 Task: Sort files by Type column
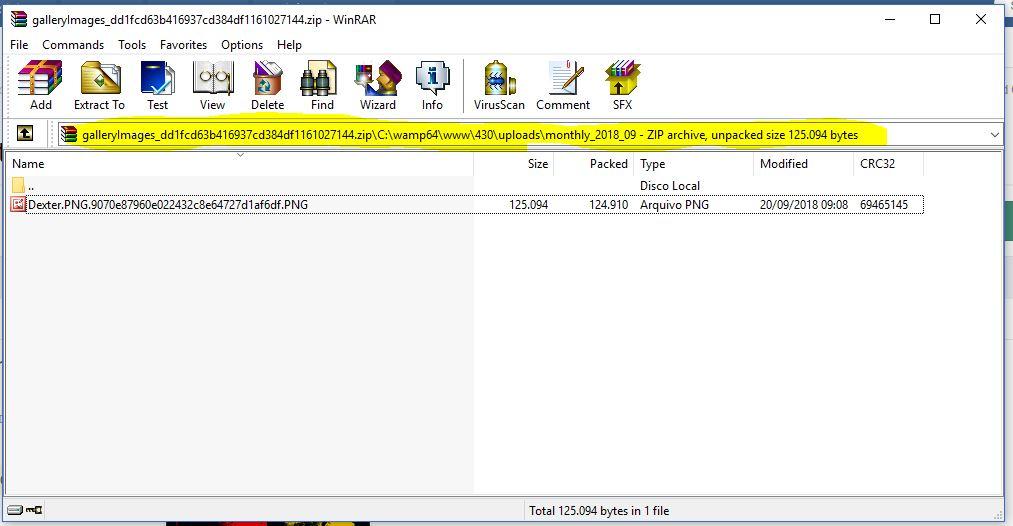[693, 163]
